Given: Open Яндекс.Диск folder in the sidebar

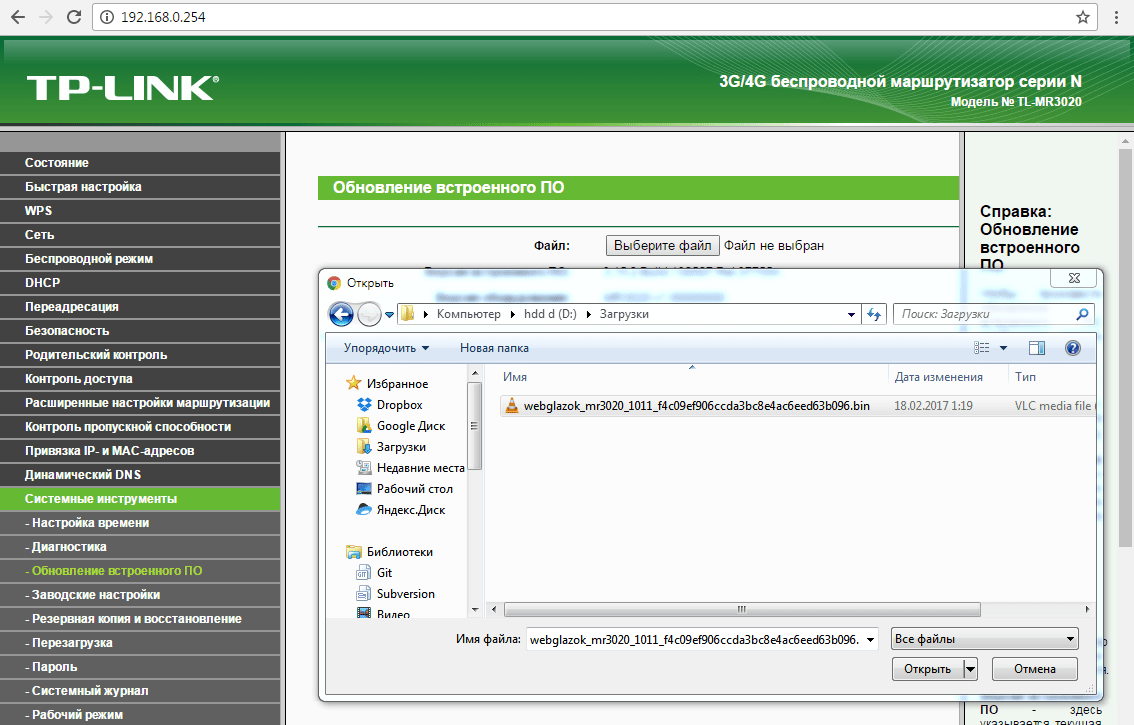Looking at the screenshot, I should (x=410, y=510).
